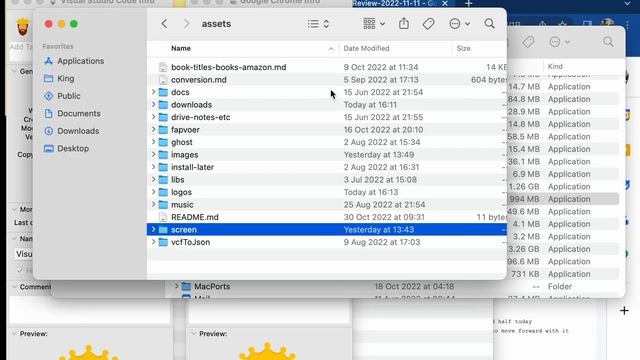Open the ellipsis action menu in assets toolbar
This screenshot has height=360, width=640.
point(459,24)
